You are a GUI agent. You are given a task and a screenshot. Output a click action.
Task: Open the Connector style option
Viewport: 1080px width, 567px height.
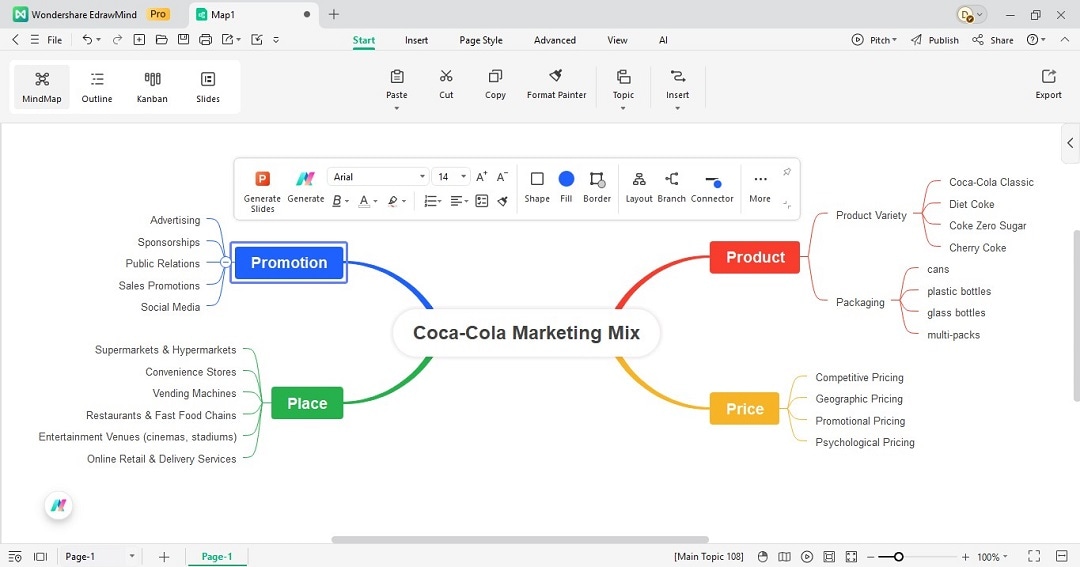point(712,187)
